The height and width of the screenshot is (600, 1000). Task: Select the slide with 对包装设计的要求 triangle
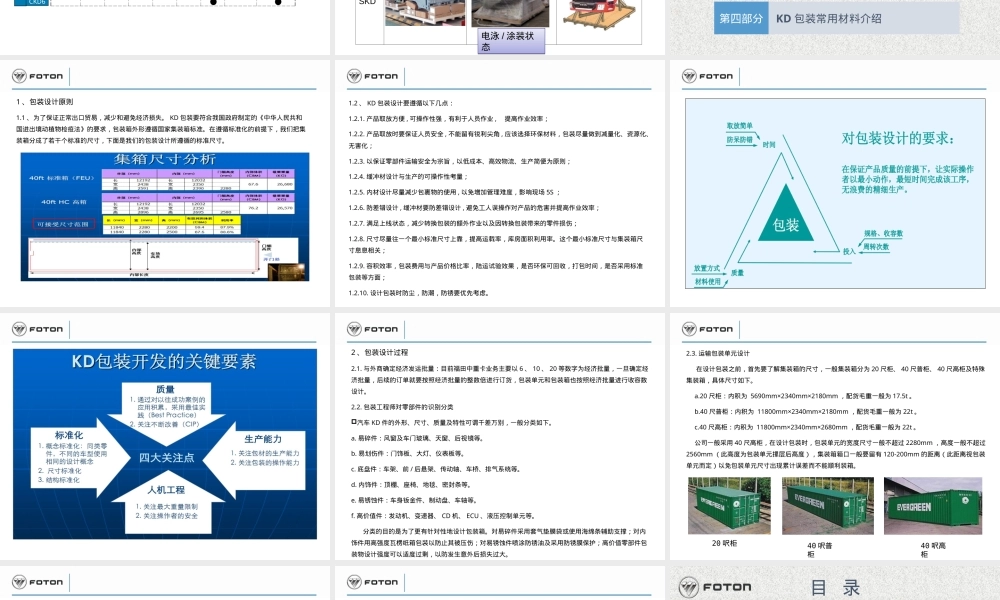click(x=835, y=184)
